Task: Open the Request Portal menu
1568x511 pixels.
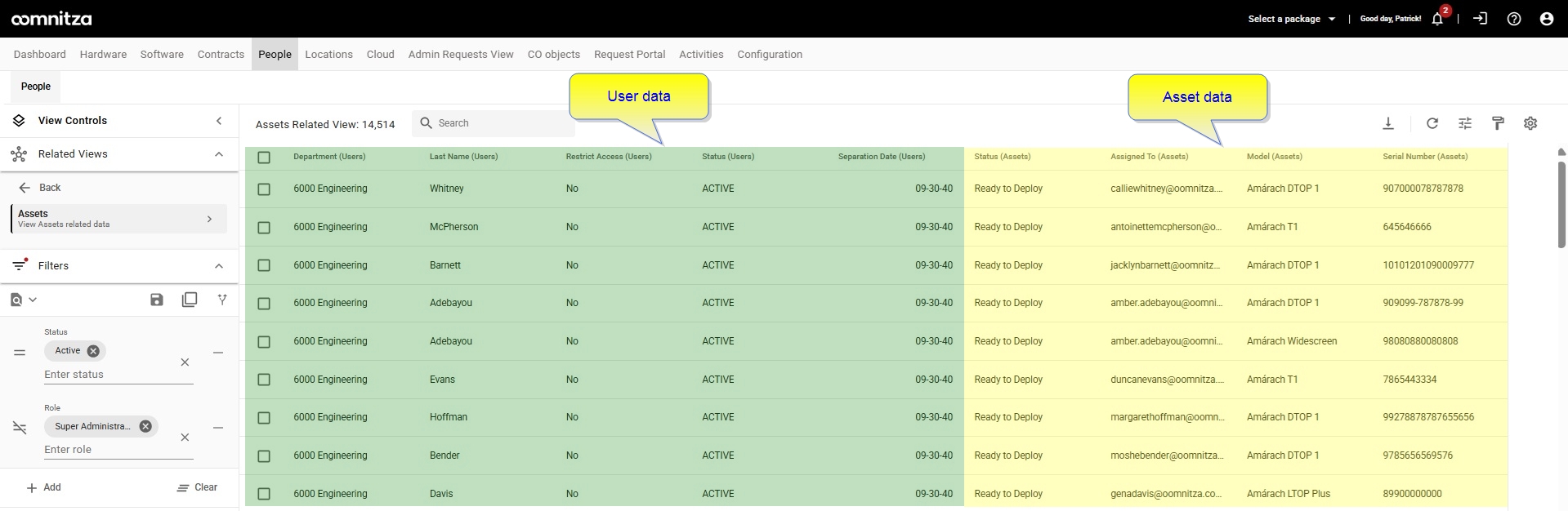Action: tap(629, 55)
